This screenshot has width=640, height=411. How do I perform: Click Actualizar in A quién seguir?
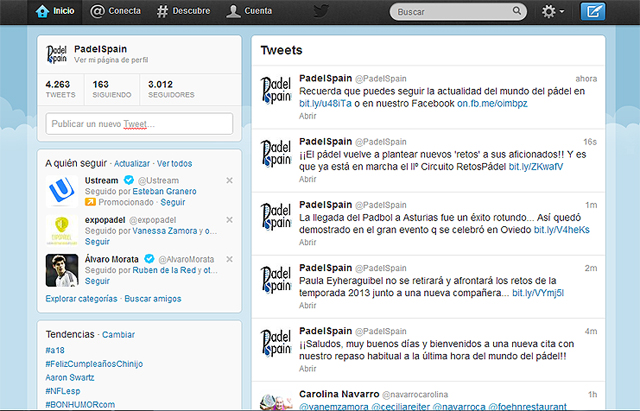[x=132, y=164]
